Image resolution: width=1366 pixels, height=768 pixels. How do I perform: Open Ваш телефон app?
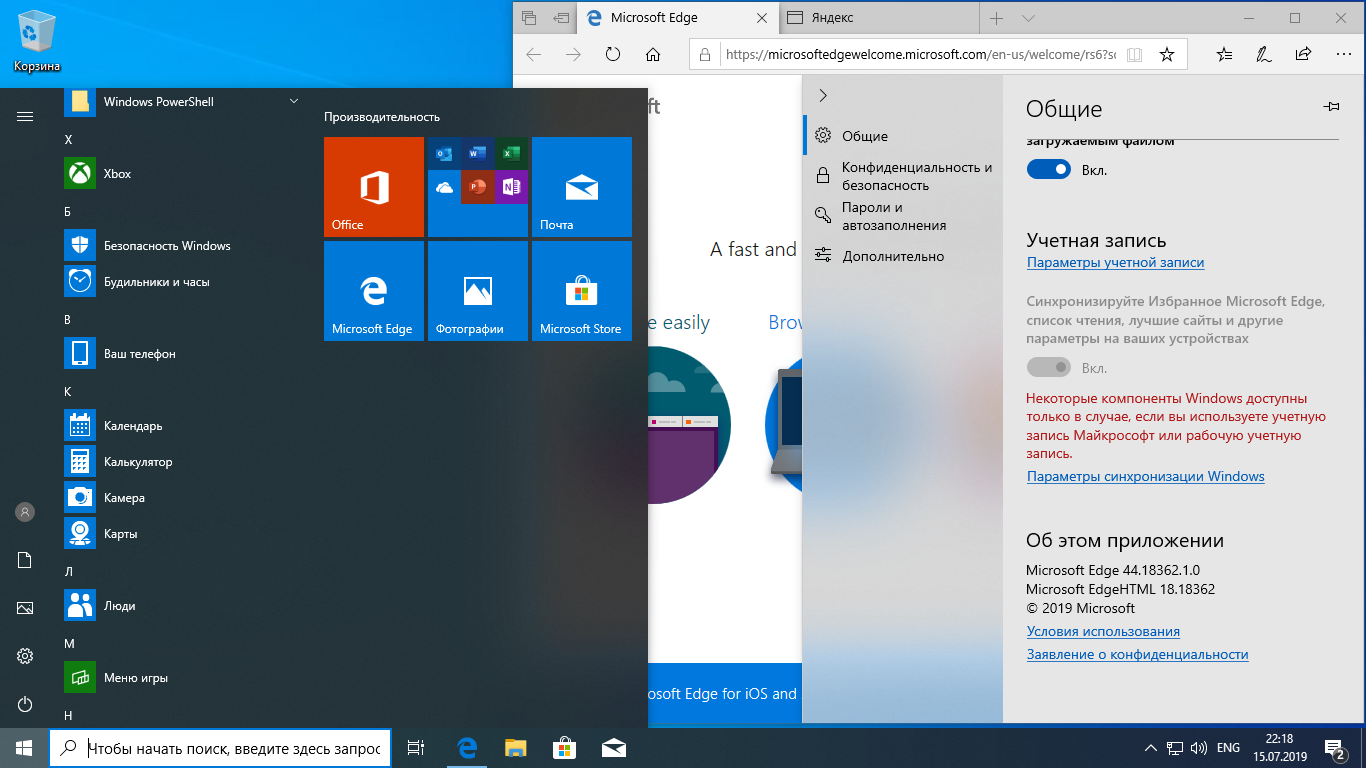tap(180, 354)
